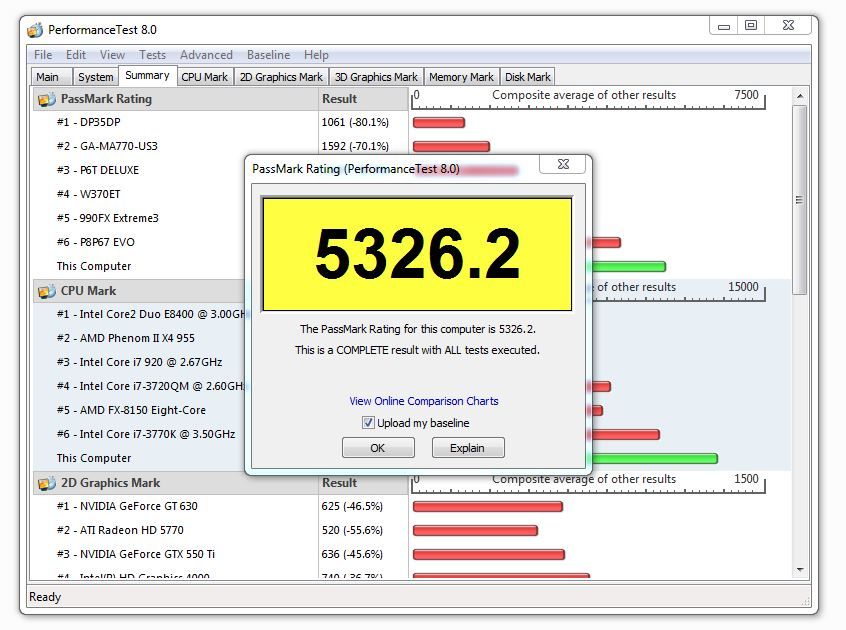
Task: Click the 636 (-45.6%) result value
Action: click(x=352, y=554)
